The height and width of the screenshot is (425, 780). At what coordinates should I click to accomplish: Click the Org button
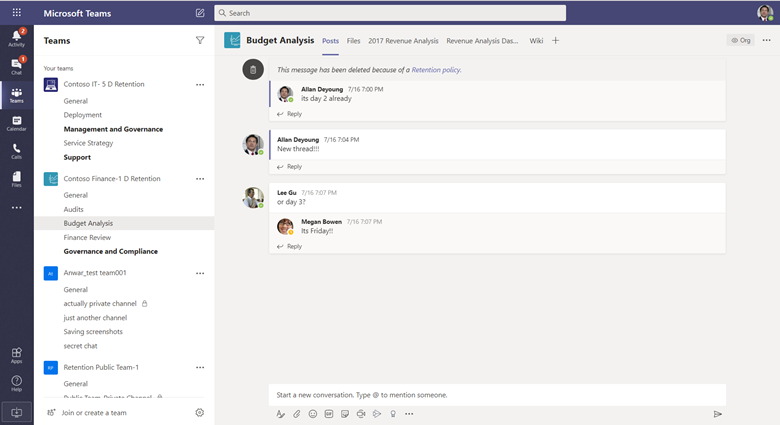coord(741,40)
